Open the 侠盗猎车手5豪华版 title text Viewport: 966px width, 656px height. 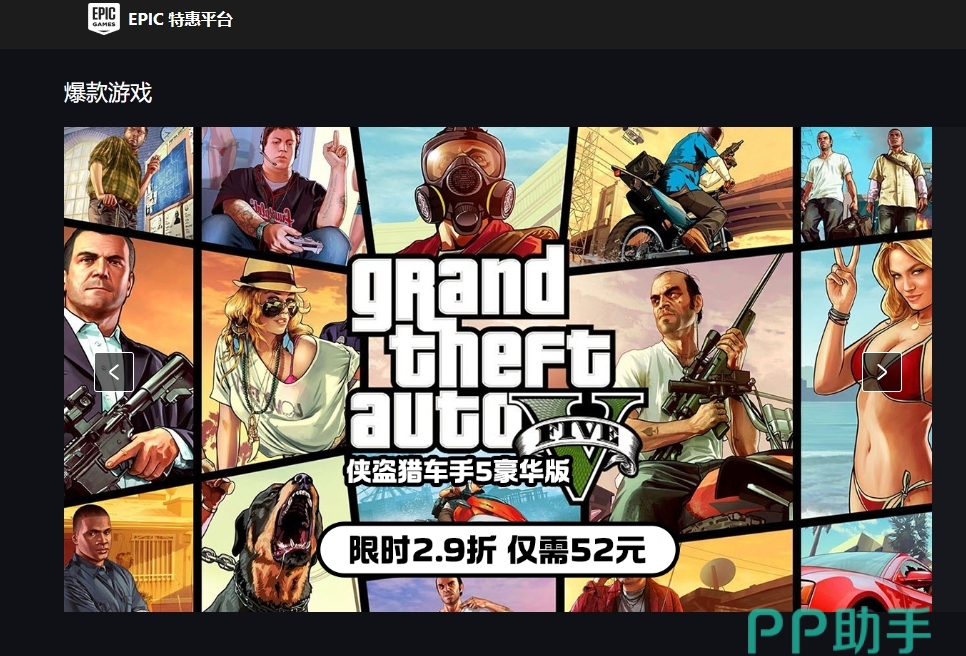point(457,472)
